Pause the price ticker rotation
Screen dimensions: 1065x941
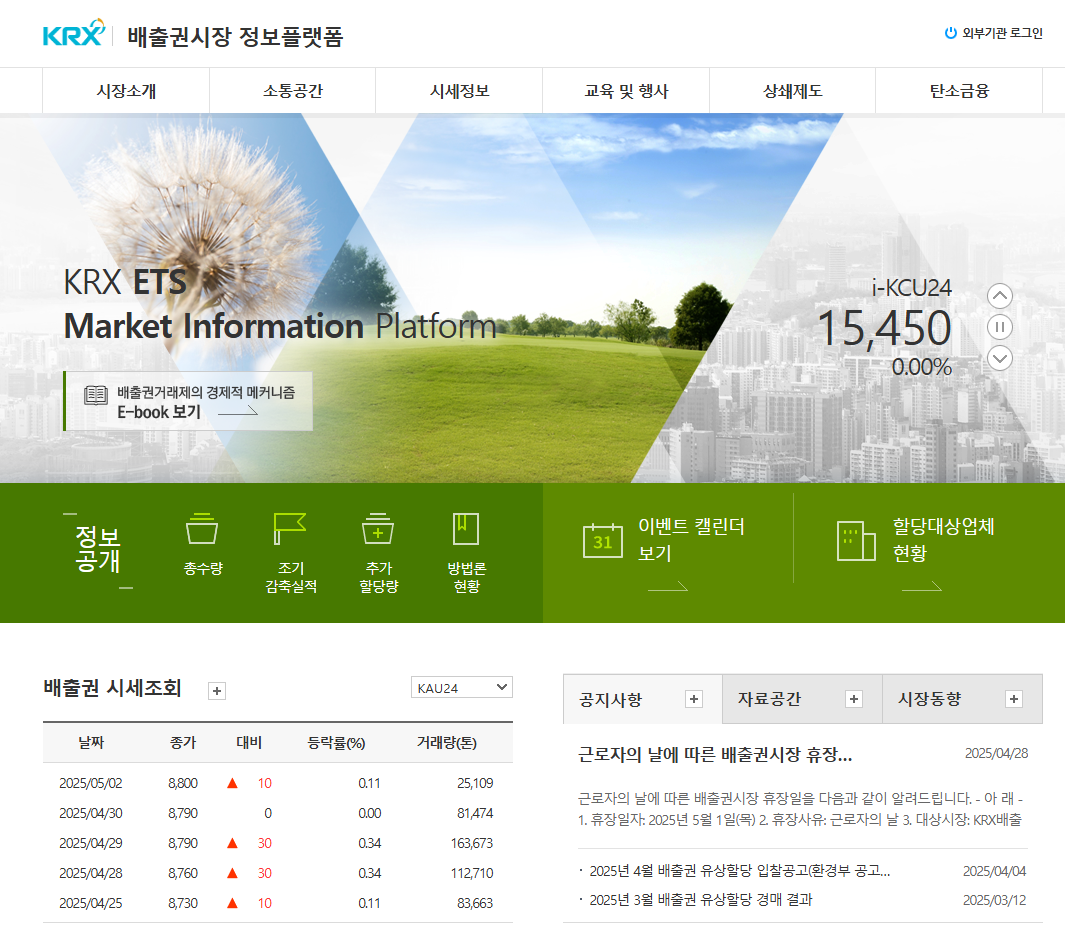tap(999, 327)
